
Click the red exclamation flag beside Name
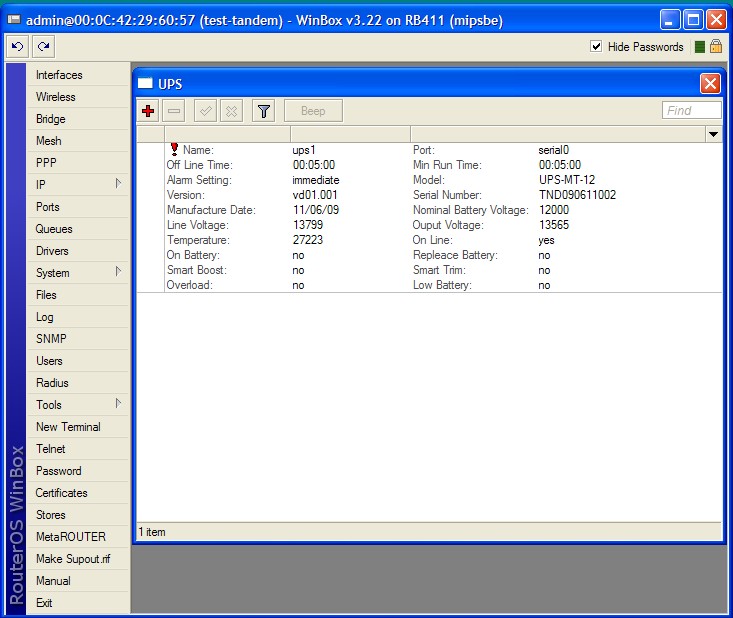click(174, 149)
